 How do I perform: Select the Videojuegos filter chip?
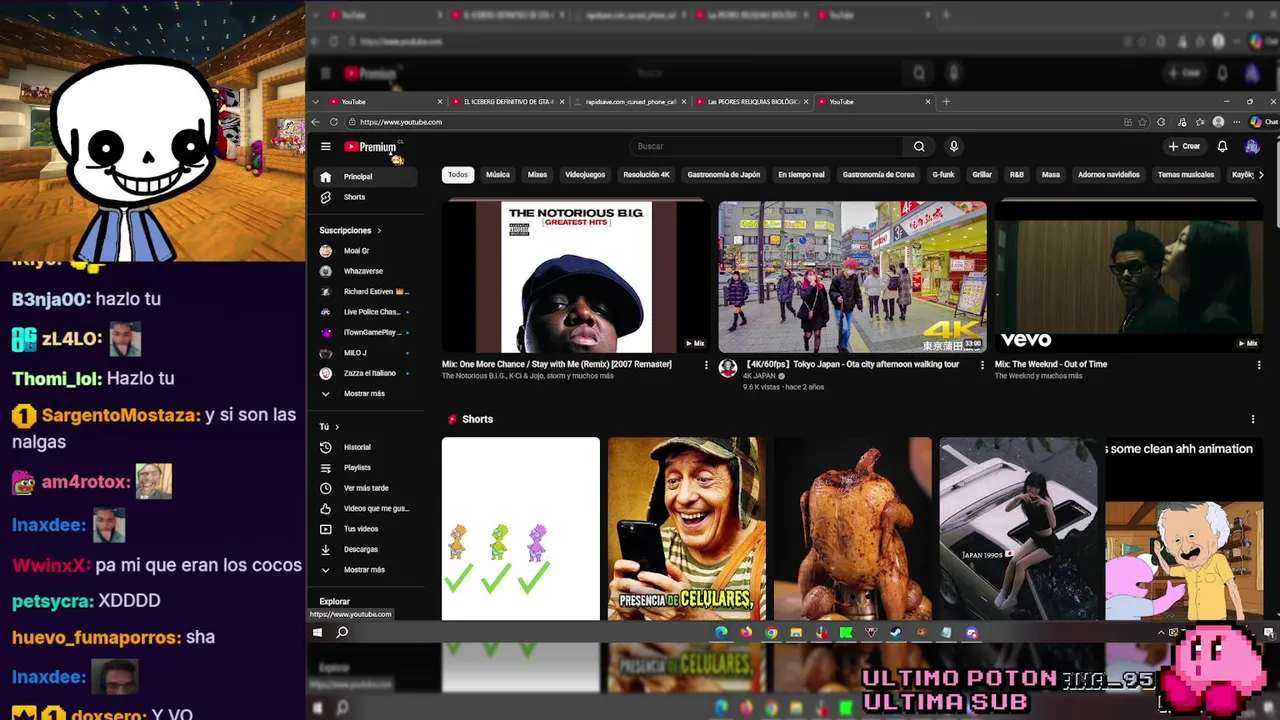pyautogui.click(x=585, y=175)
